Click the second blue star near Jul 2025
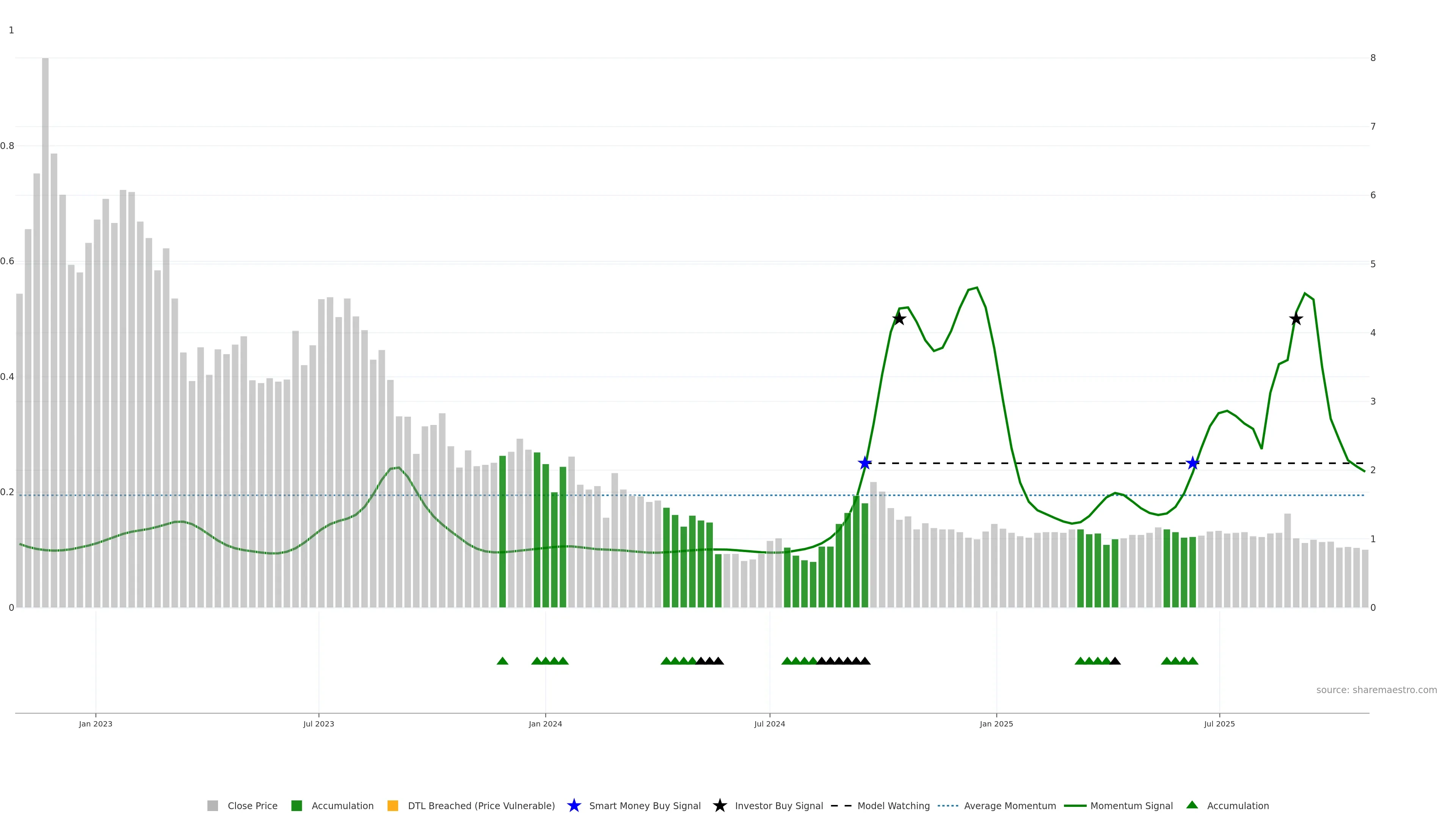The image size is (1456, 819). pyautogui.click(x=1192, y=463)
